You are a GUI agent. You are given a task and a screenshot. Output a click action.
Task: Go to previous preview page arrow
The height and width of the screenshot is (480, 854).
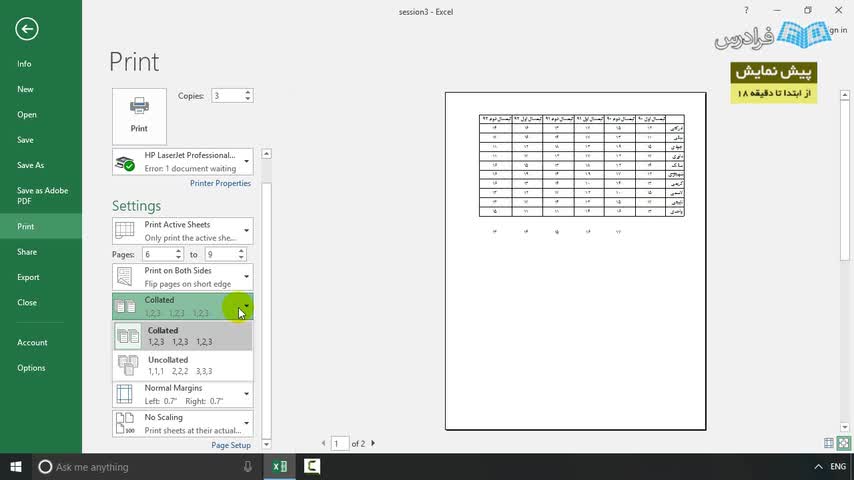coord(324,443)
